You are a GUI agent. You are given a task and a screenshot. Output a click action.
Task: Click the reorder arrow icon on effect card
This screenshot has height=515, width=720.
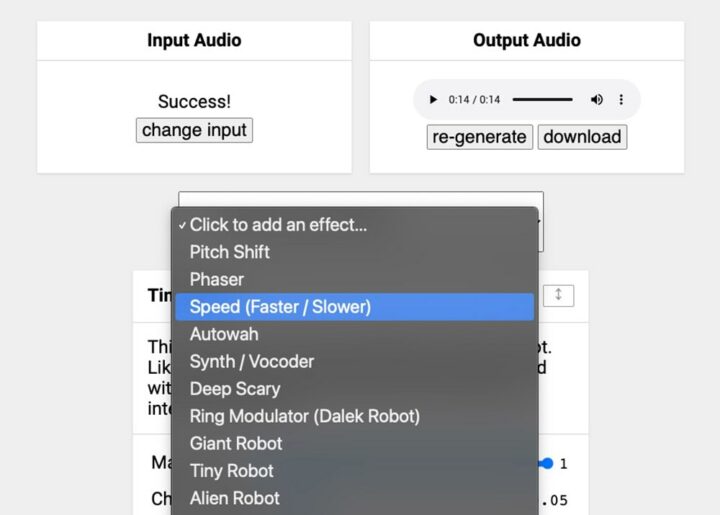[558, 295]
